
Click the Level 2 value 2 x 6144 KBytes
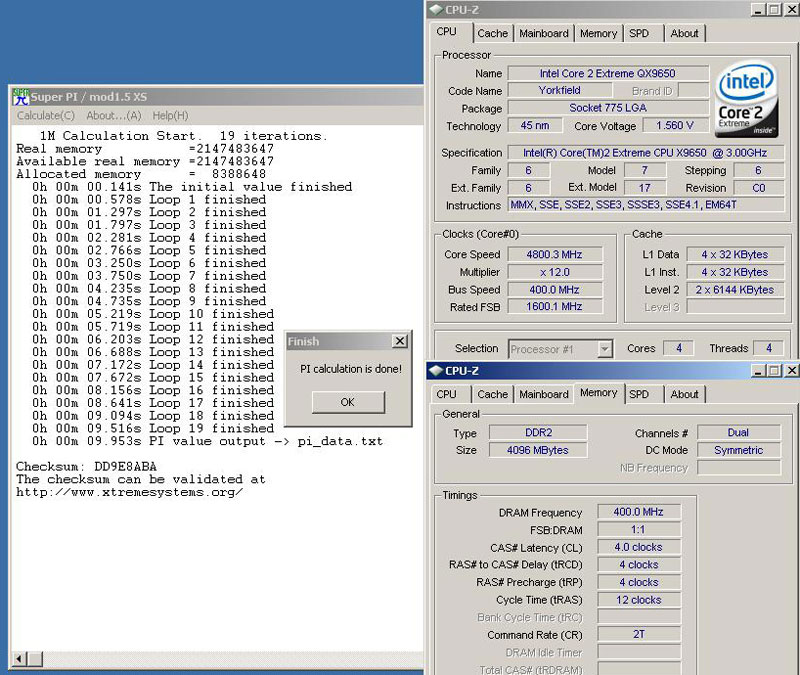(x=735, y=289)
